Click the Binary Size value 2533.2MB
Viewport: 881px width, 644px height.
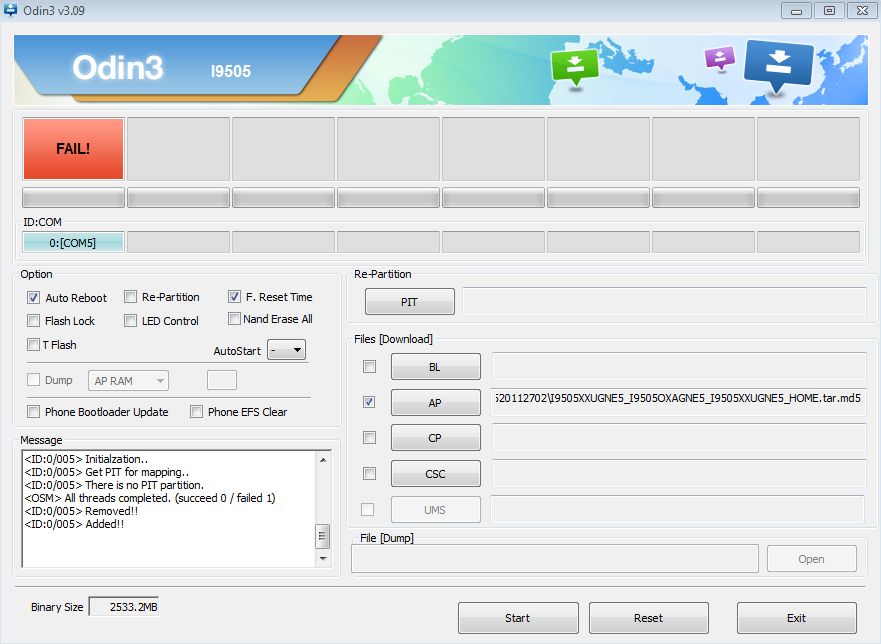(x=124, y=606)
